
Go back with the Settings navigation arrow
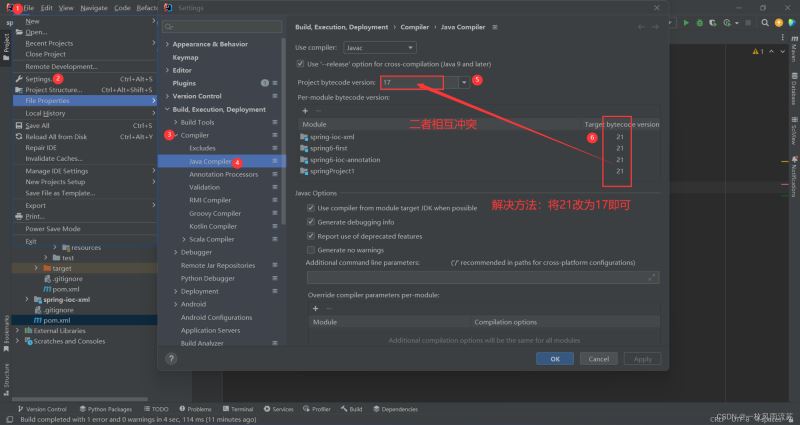coord(641,27)
